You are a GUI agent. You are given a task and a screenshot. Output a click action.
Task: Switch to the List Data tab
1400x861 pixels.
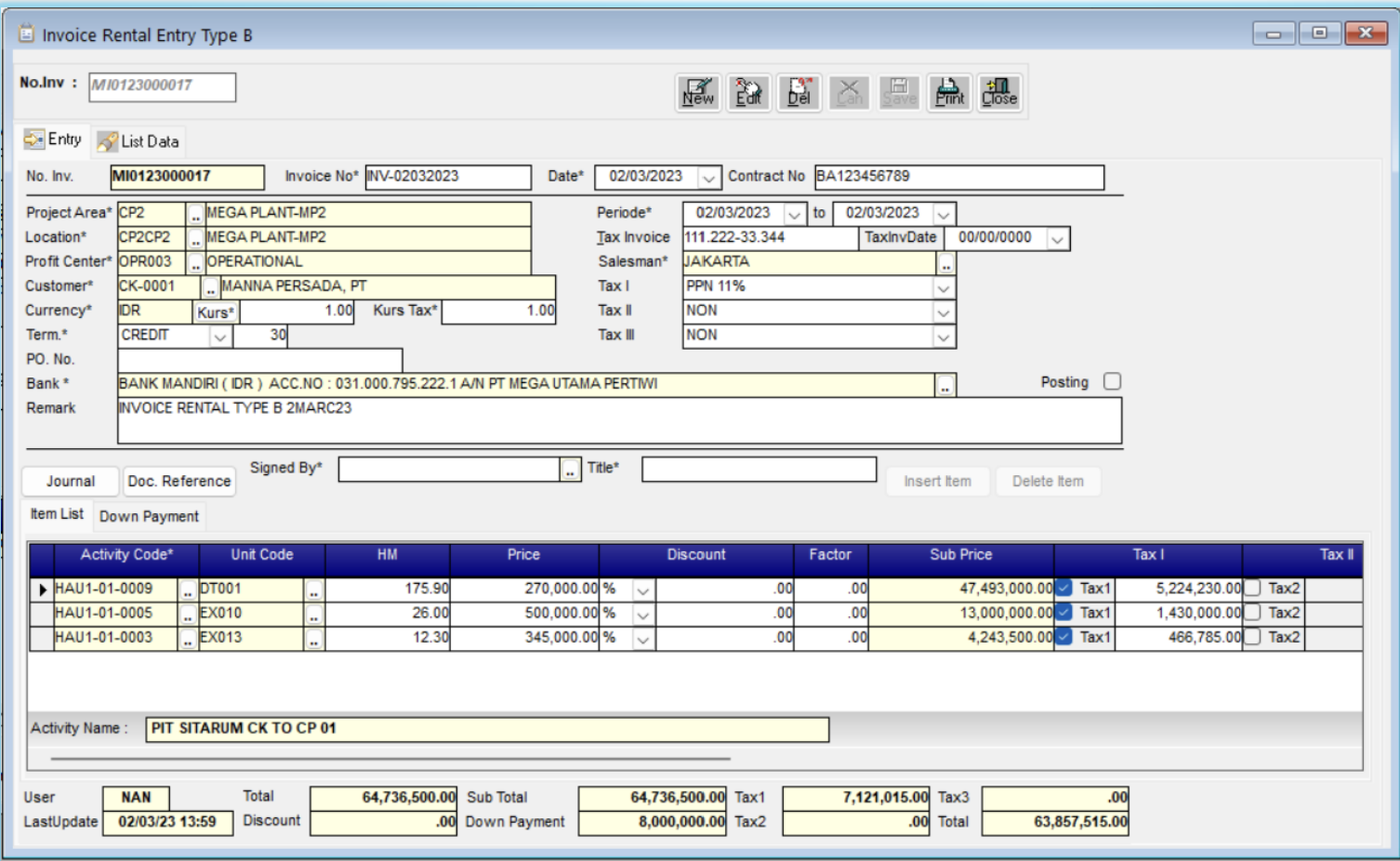pos(139,141)
